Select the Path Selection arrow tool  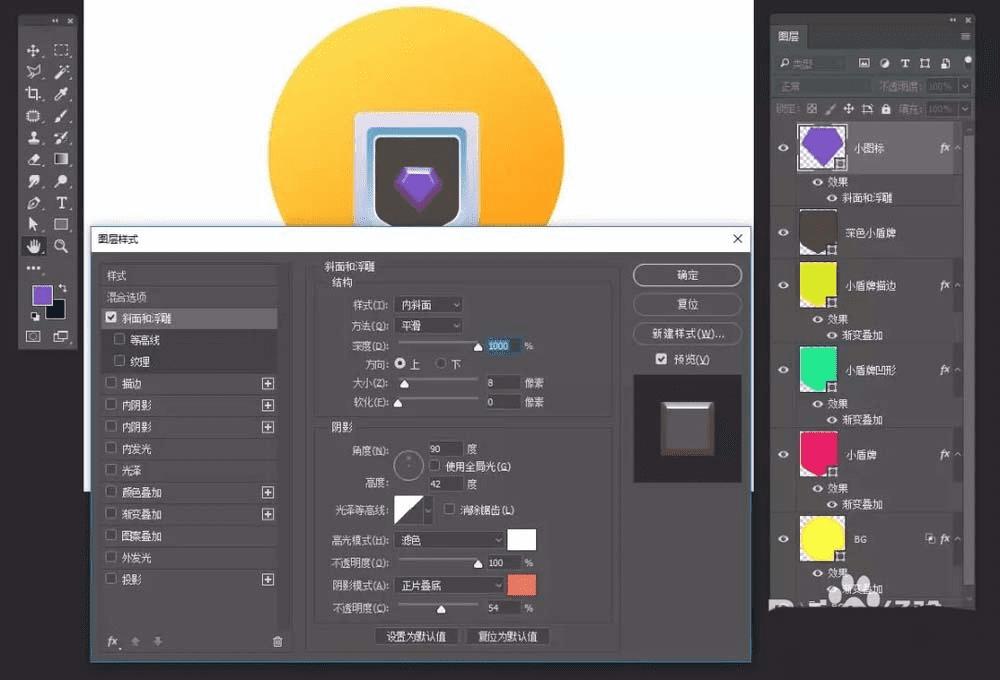(x=33, y=224)
